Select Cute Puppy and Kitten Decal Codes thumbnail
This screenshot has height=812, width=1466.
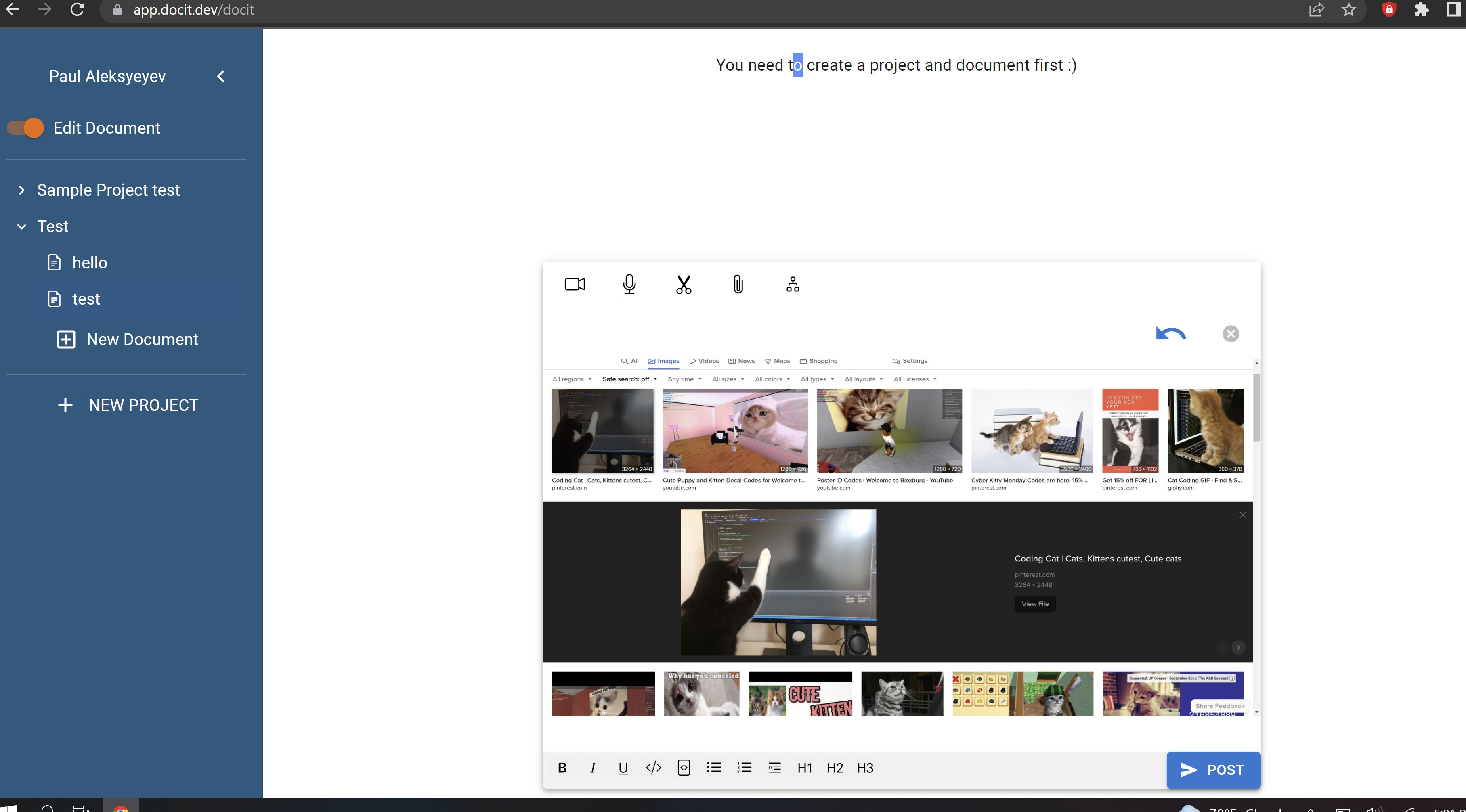(735, 431)
